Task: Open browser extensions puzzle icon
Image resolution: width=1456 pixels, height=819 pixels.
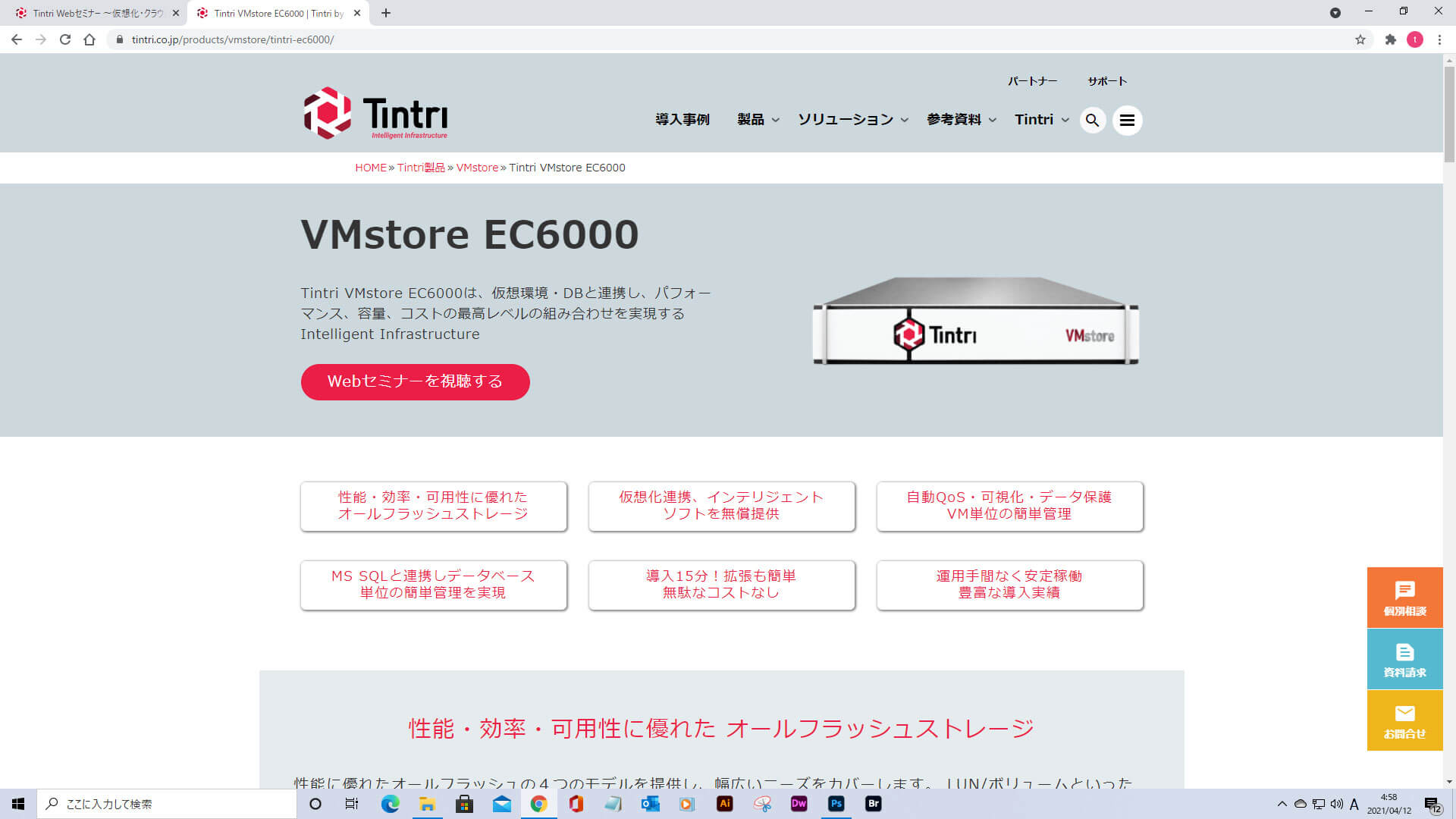Action: tap(1390, 39)
